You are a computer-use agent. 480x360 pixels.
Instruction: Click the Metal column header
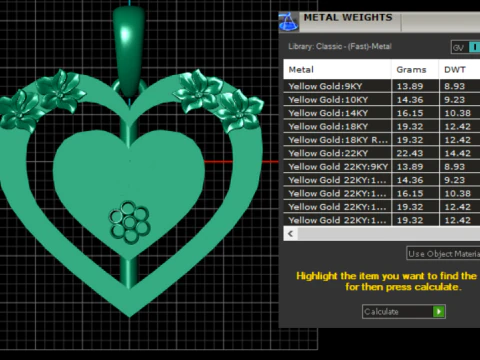pos(337,70)
